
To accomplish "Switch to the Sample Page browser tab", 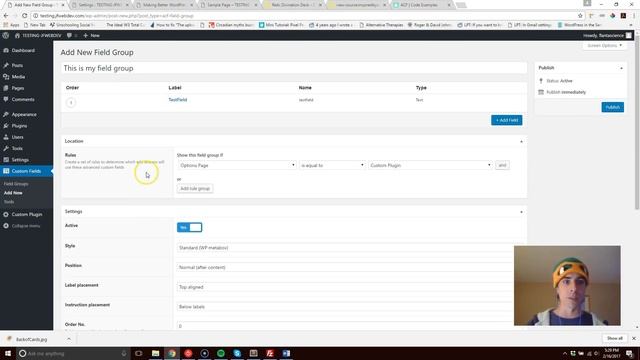I will click(229, 5).
